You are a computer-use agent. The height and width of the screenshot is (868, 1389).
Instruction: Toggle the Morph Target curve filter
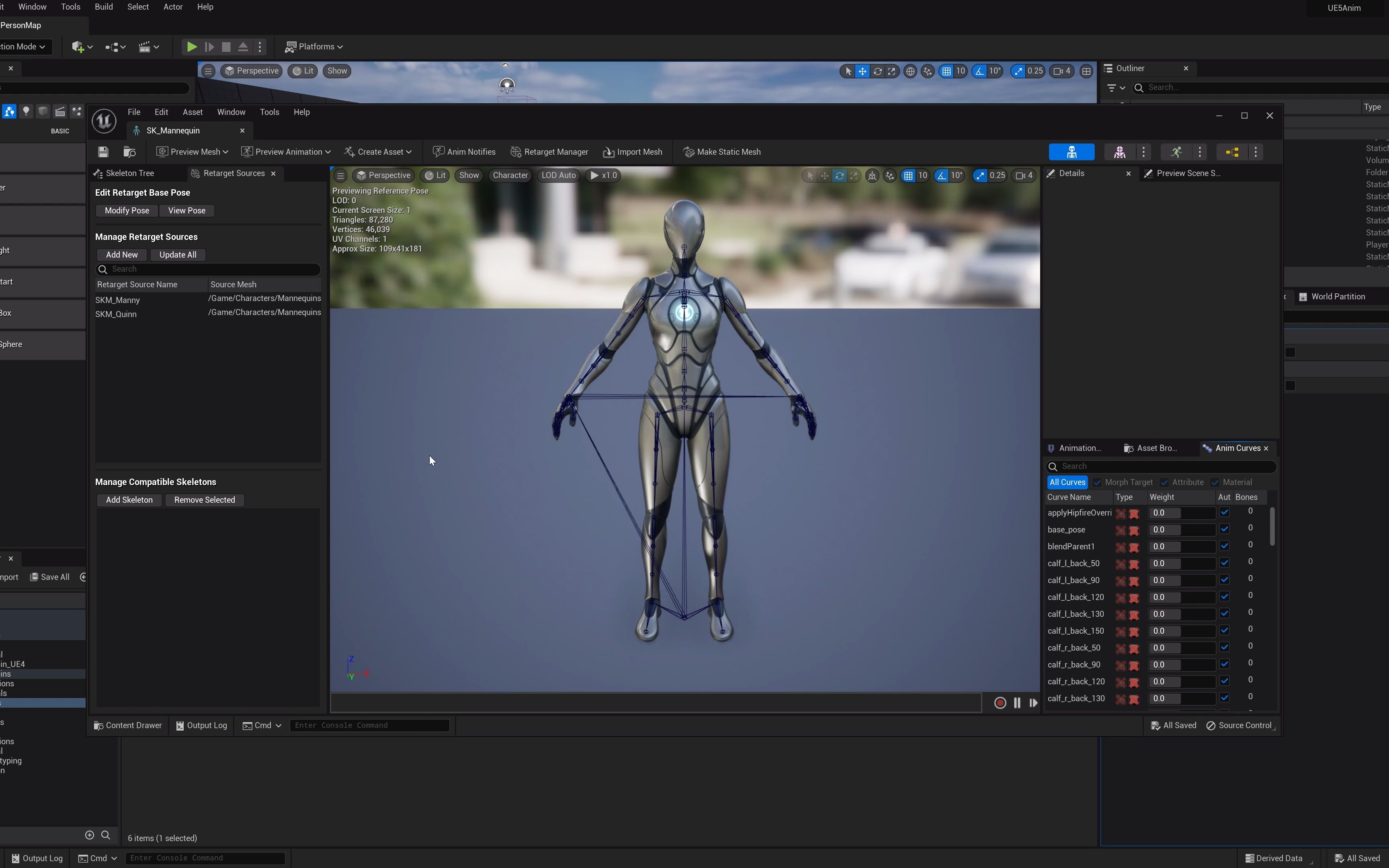coord(1098,482)
